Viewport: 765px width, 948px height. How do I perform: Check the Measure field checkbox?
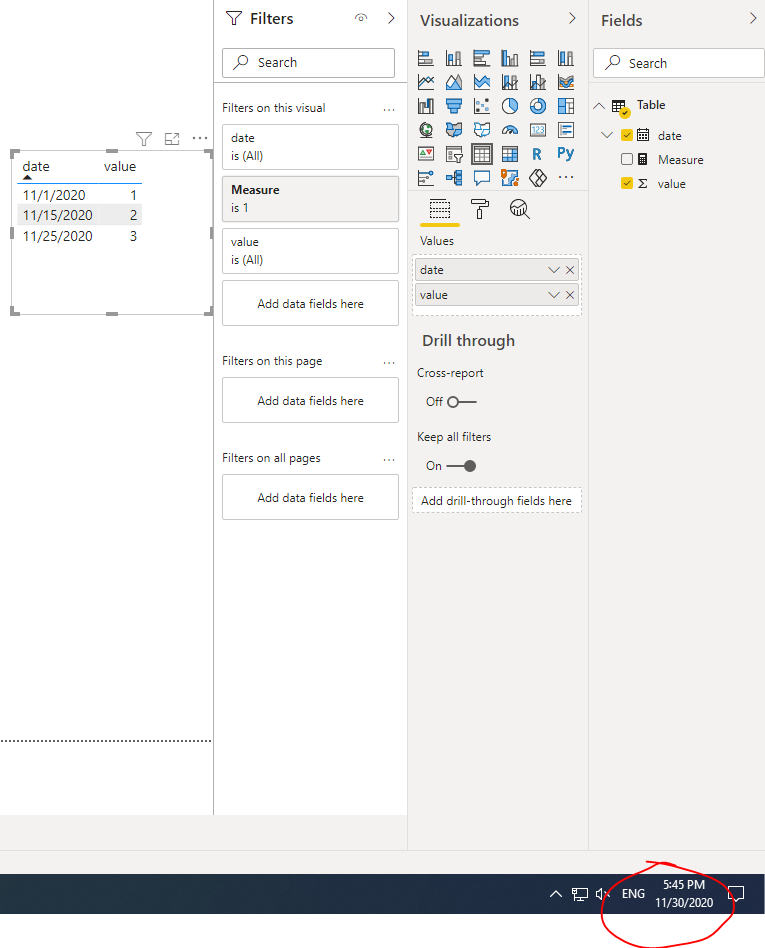[x=627, y=159]
